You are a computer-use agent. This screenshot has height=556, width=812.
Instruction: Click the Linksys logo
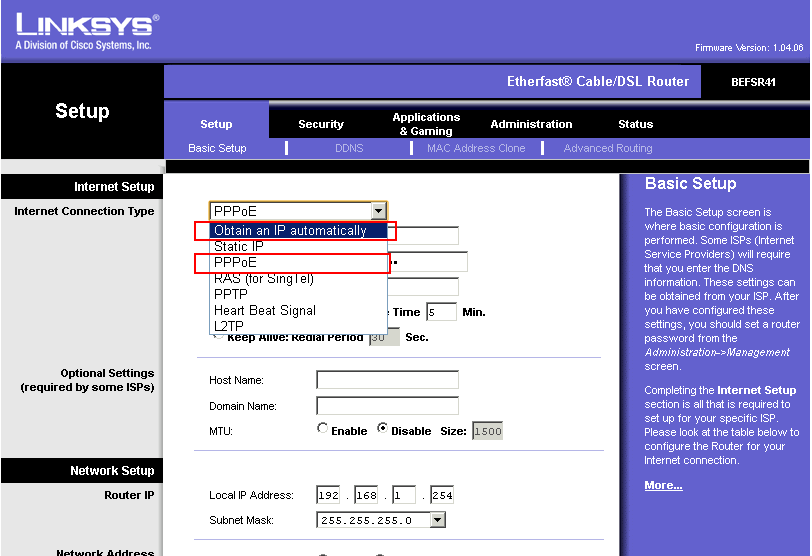(87, 31)
